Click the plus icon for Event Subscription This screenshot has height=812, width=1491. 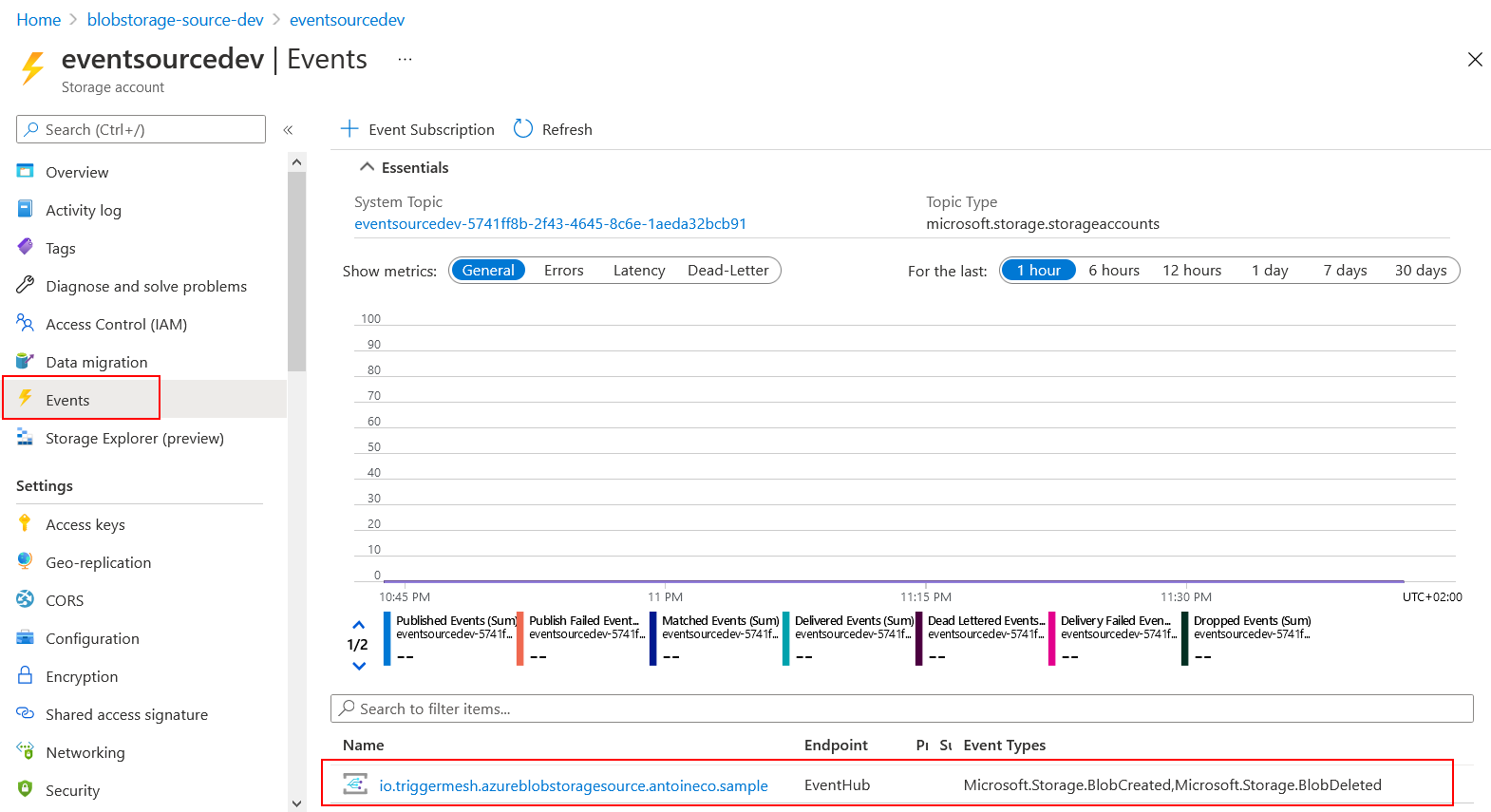click(349, 128)
